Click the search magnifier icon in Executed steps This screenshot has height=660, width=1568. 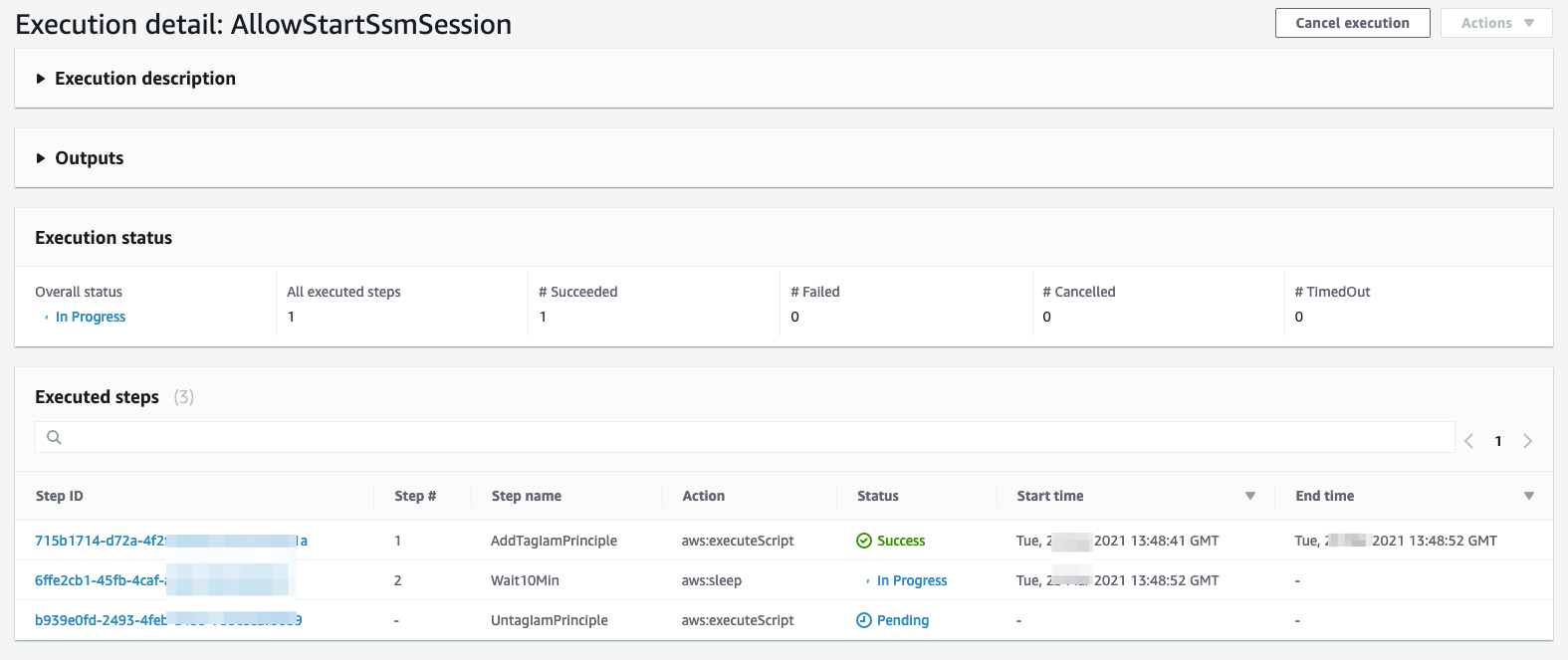(x=54, y=437)
